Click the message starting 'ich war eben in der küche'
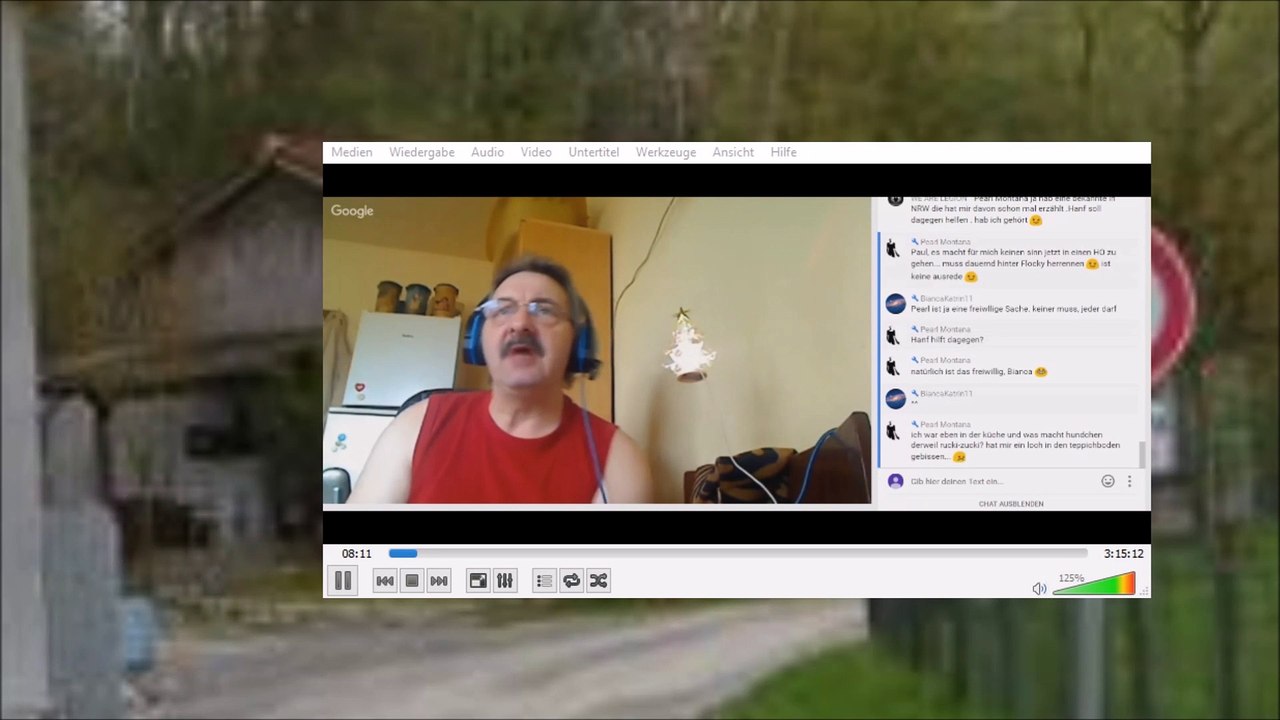Screen dimensions: 1280x720 coord(1015,446)
